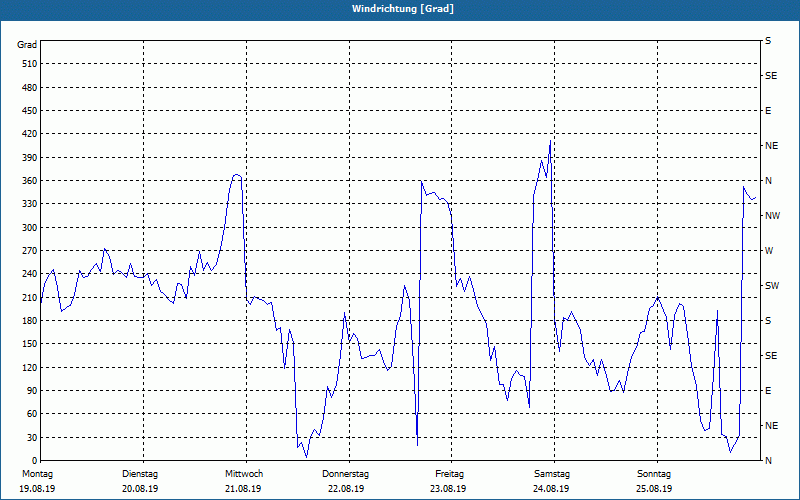
Task: Click the 'SE' compass label at 495 degrees
Action: tap(771, 76)
